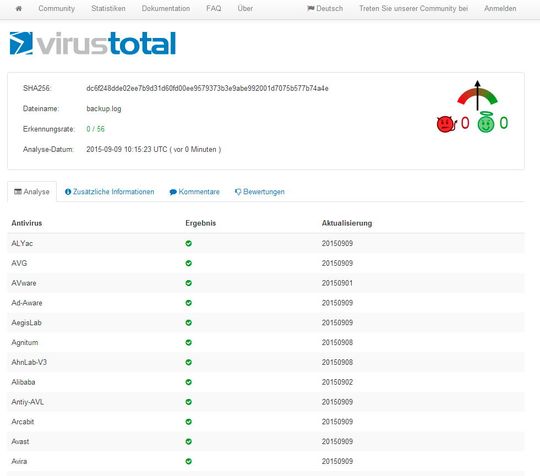Switch to Zusätzliche Informationen tab
540x476 pixels.
tap(110, 192)
